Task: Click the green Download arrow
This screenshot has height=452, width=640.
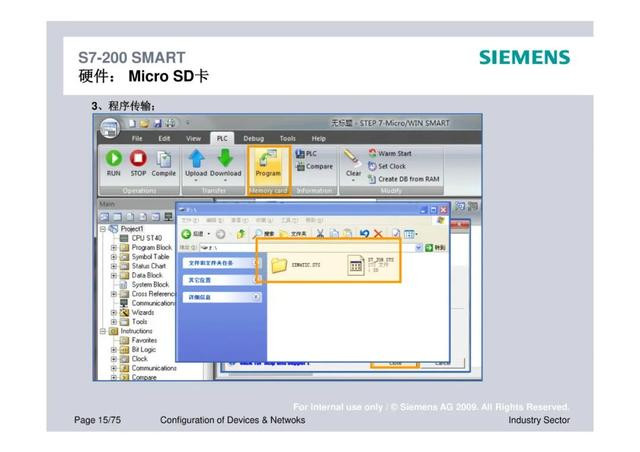Action: pyautogui.click(x=225, y=158)
